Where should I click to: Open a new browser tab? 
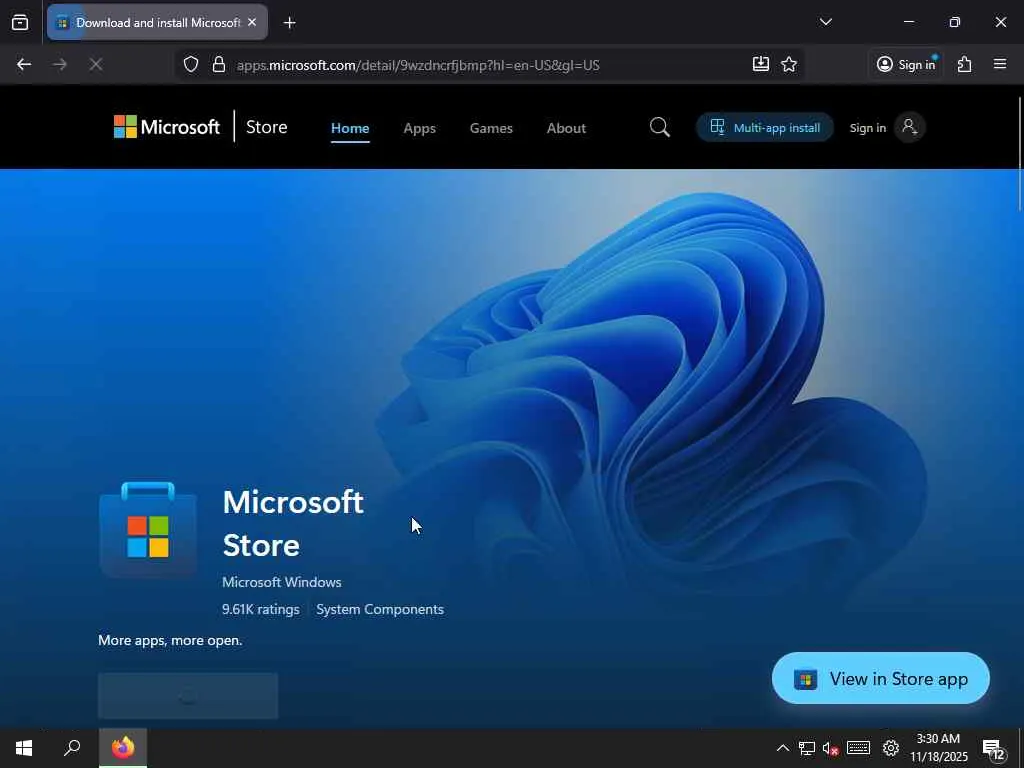click(289, 23)
